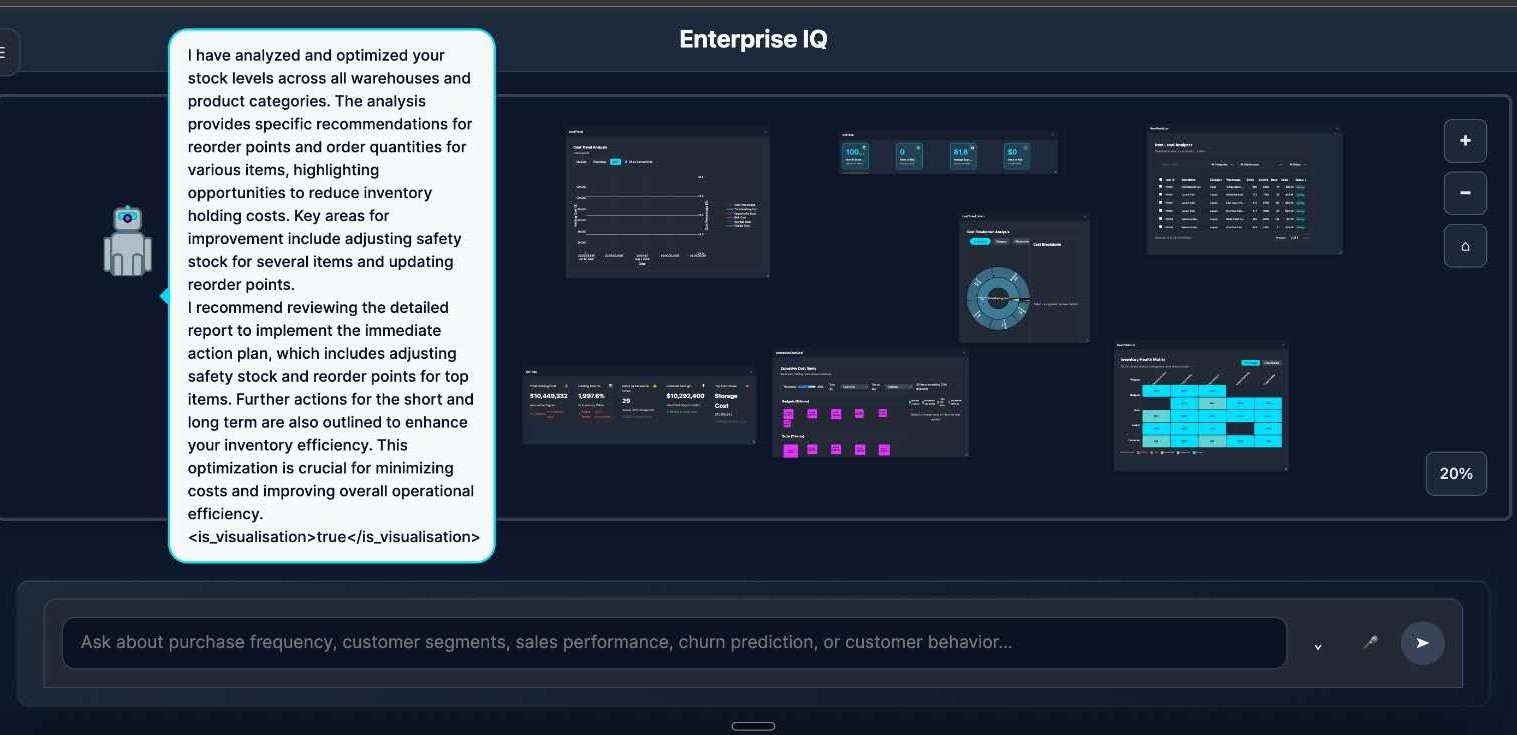
Task: Click the microphone voice input icon
Action: (x=1370, y=643)
